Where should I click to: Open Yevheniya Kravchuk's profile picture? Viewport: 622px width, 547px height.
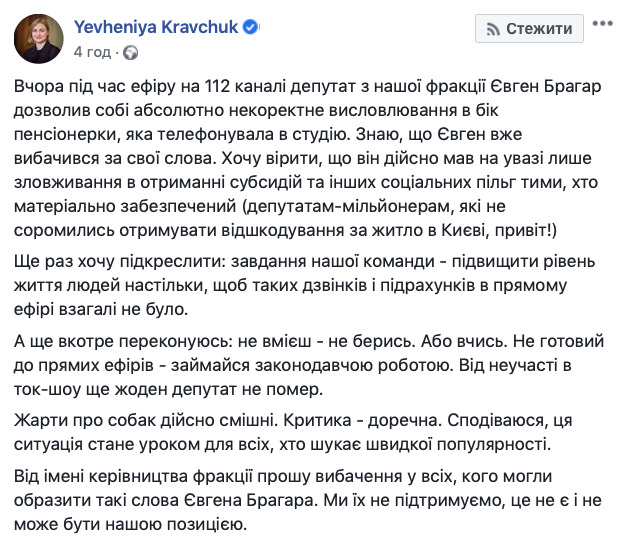point(38,38)
